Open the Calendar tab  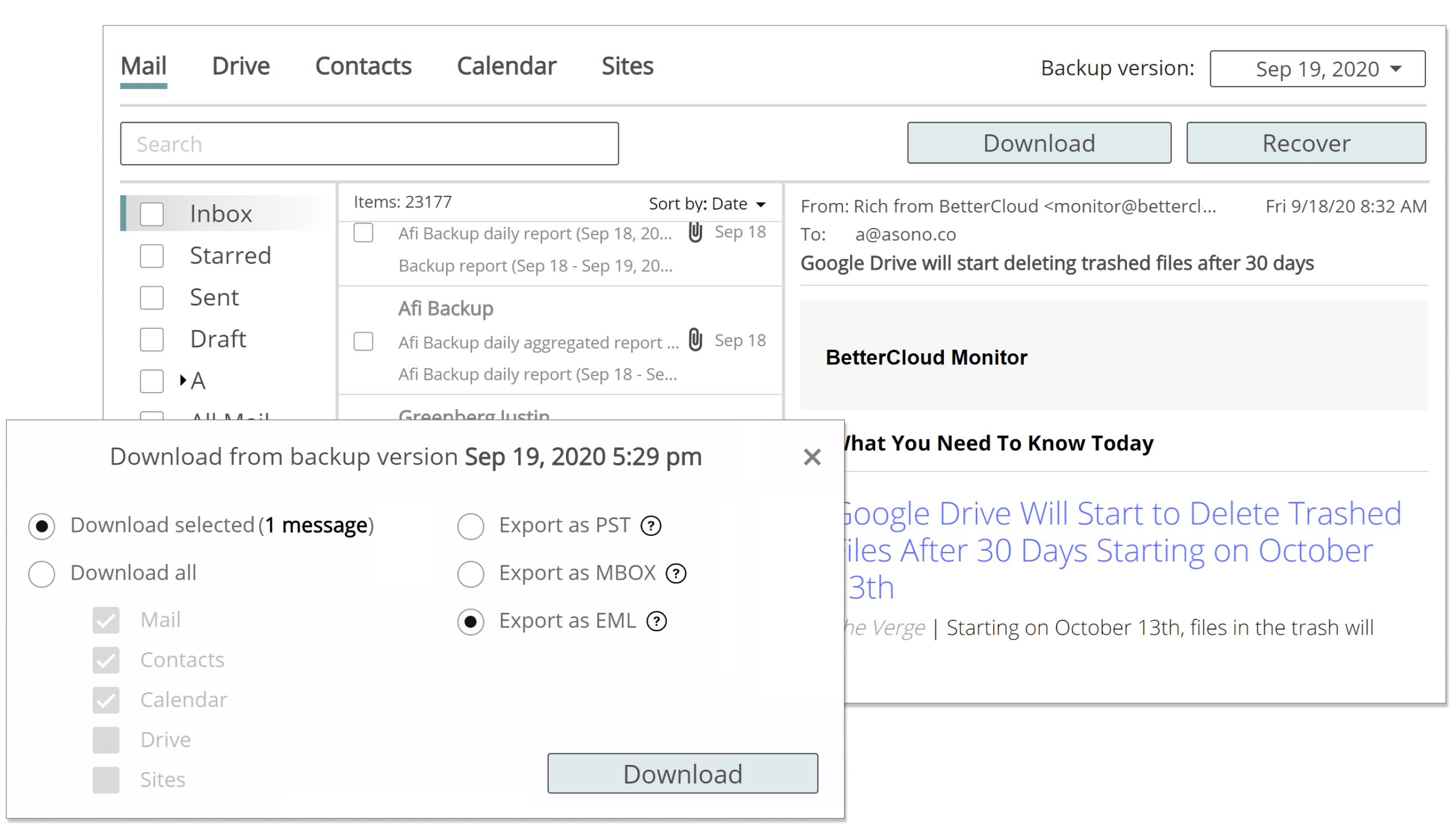(506, 67)
